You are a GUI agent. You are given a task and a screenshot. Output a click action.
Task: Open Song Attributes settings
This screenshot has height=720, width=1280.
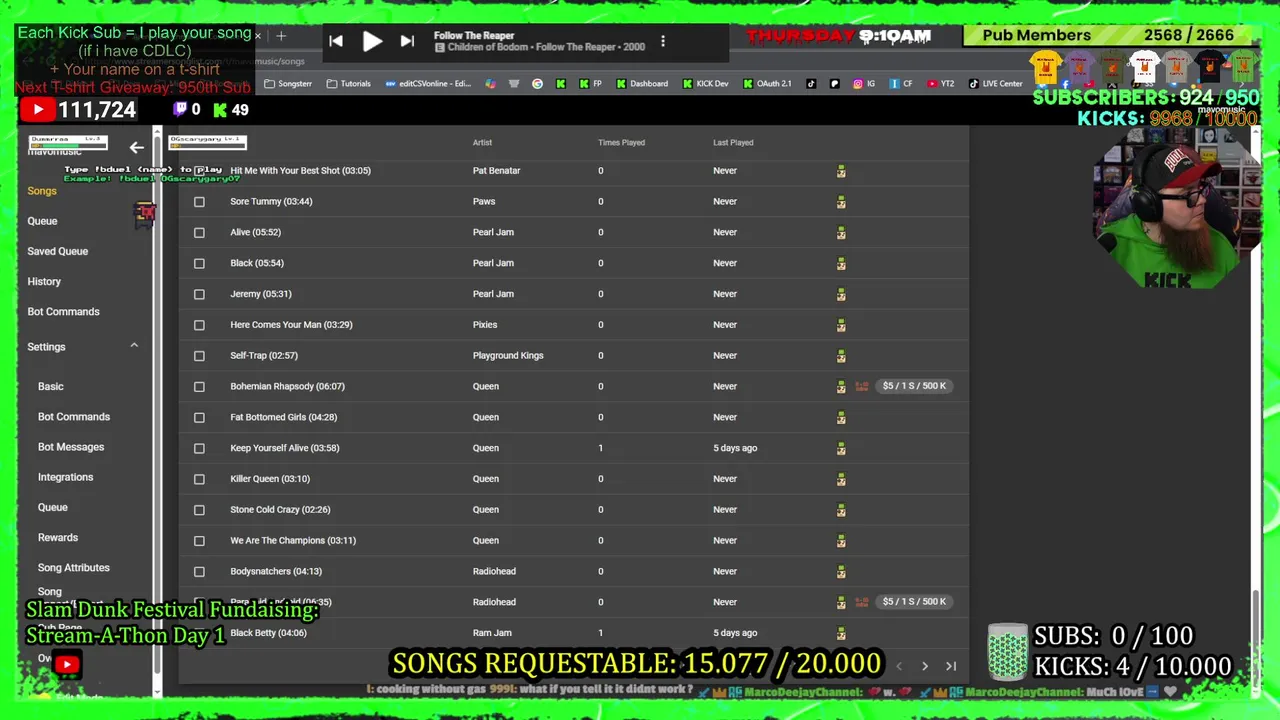pyautogui.click(x=74, y=568)
